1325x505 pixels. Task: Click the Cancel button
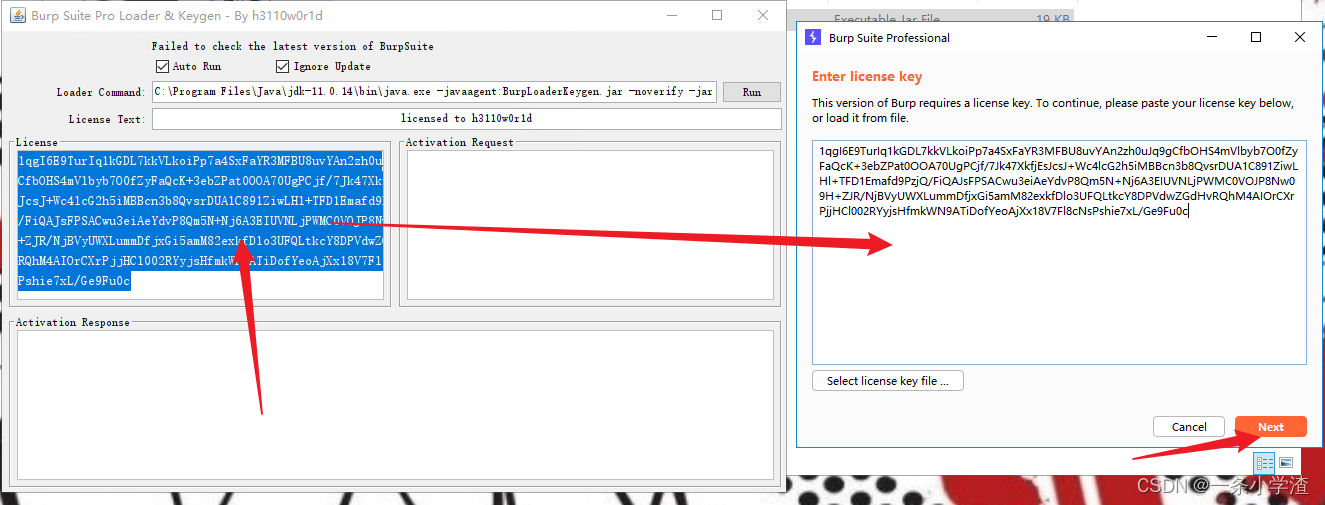(x=1189, y=427)
